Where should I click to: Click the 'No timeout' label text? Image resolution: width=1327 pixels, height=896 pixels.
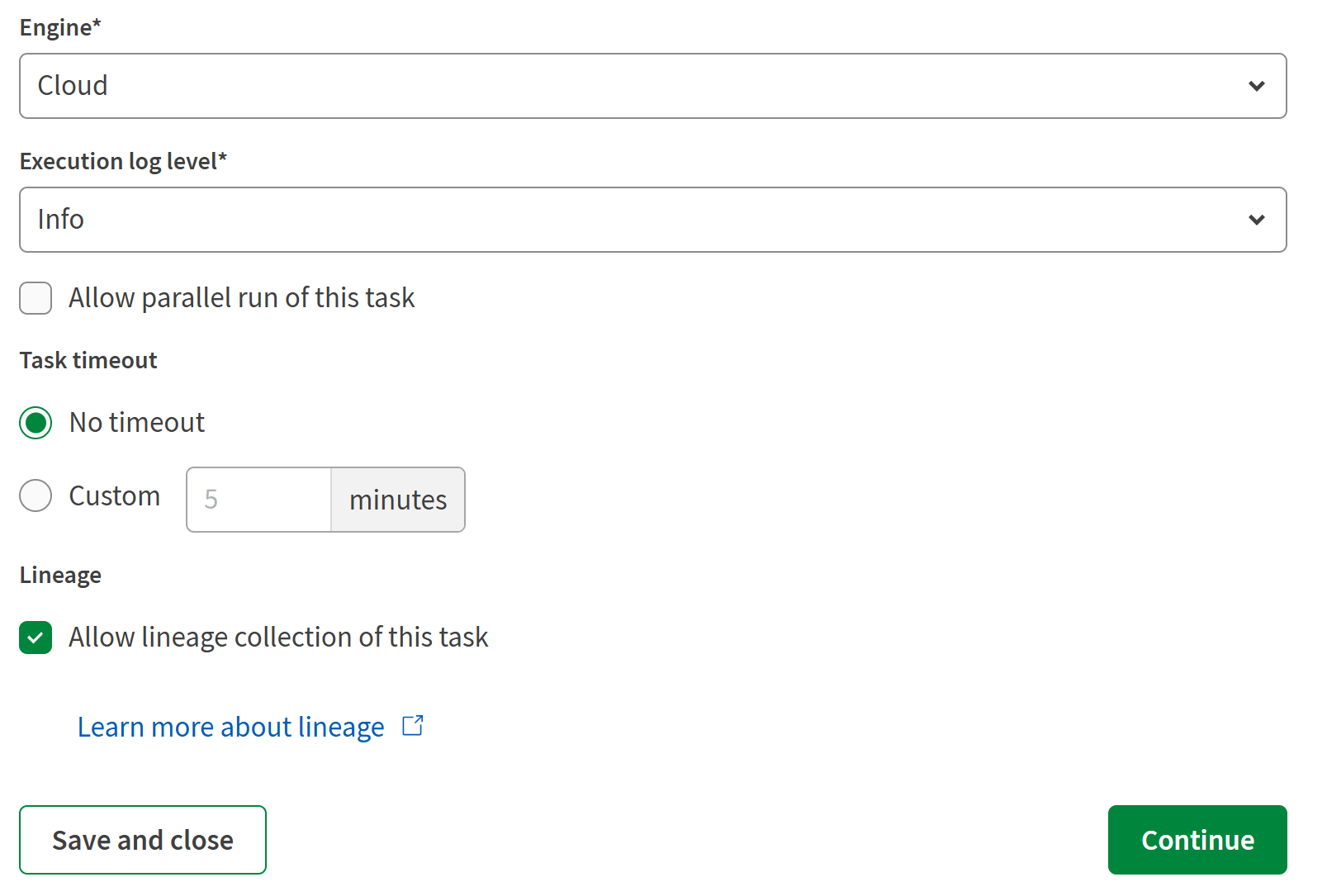(137, 423)
